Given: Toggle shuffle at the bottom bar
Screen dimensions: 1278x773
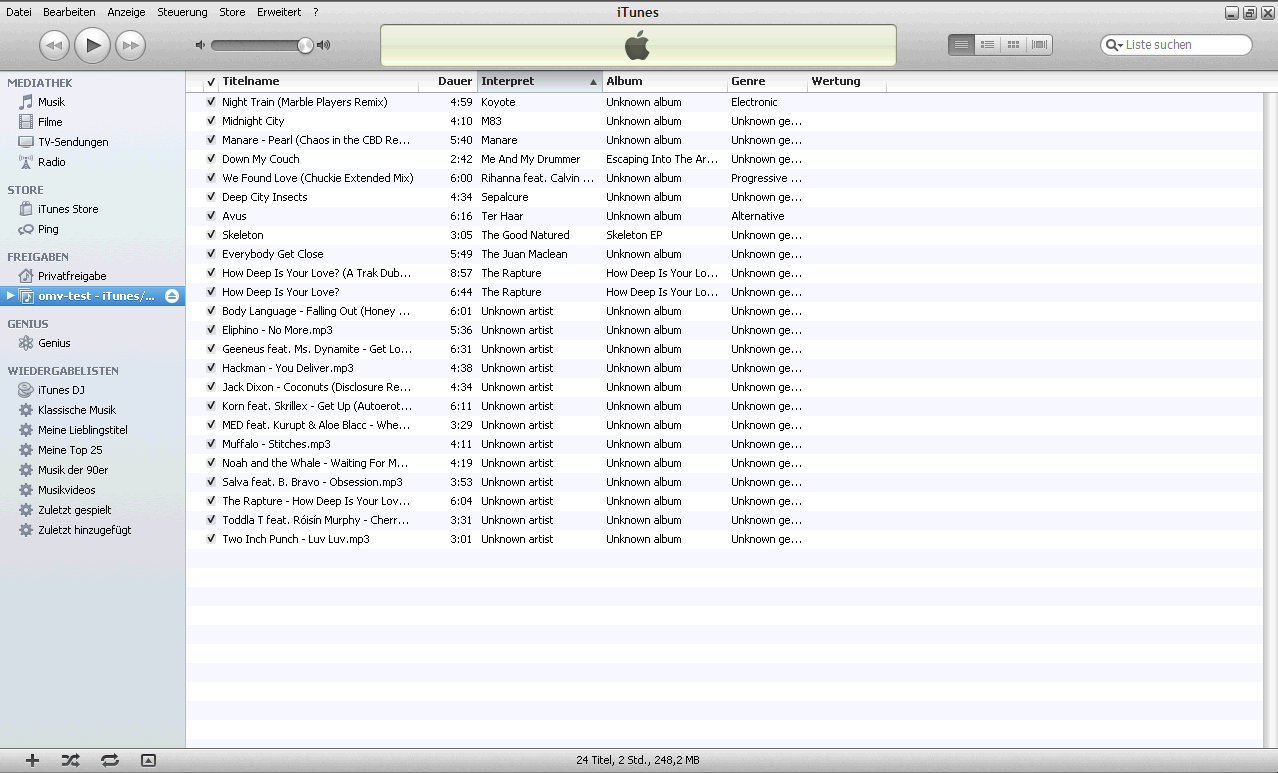Looking at the screenshot, I should click(70, 760).
